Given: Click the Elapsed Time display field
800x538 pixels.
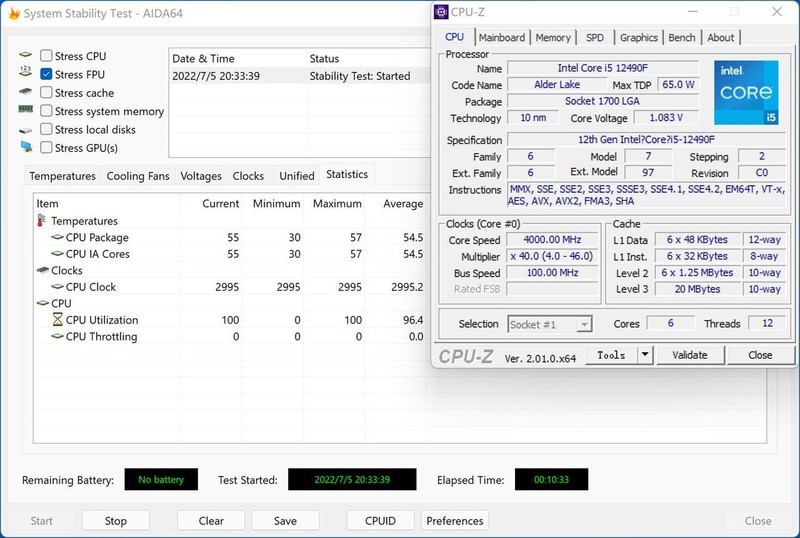Looking at the screenshot, I should (551, 480).
